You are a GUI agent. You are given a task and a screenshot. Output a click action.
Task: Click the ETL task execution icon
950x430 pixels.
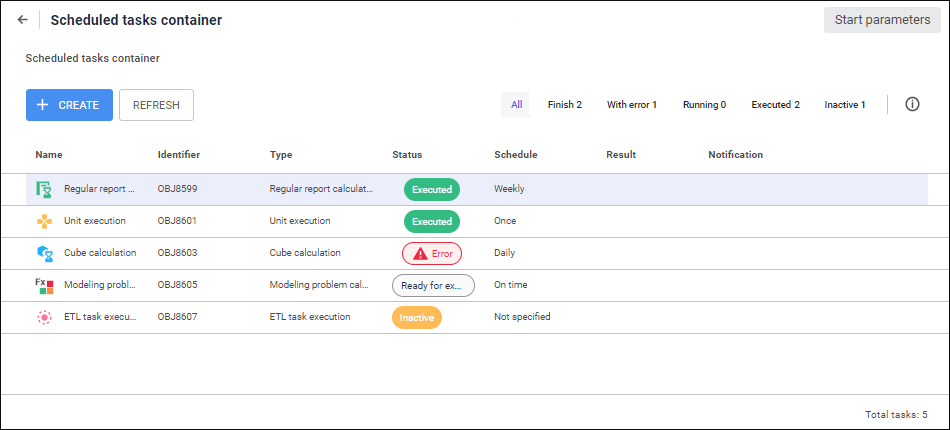click(x=44, y=317)
